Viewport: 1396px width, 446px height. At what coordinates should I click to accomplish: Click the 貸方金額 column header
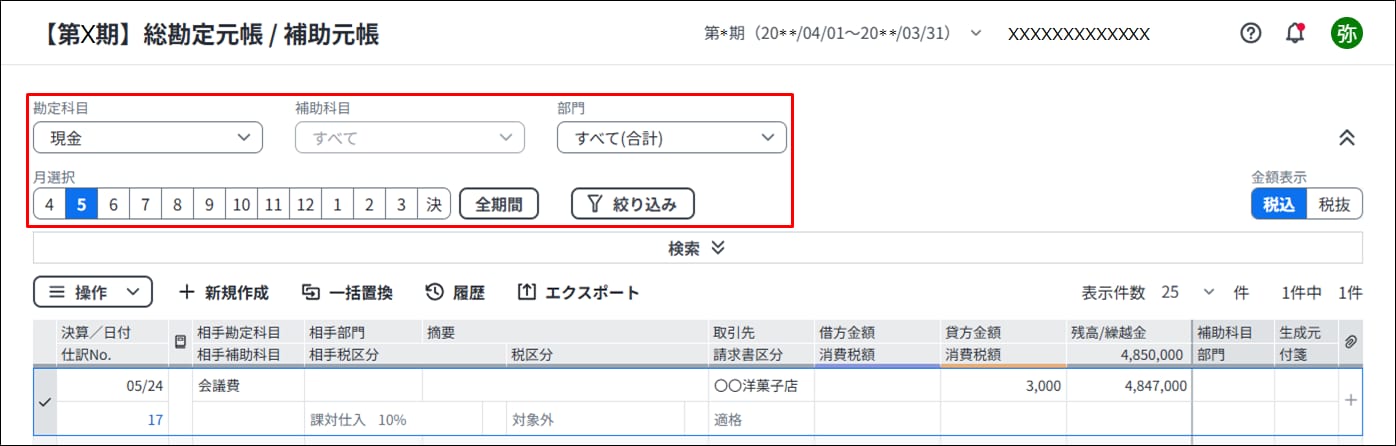[x=1003, y=333]
